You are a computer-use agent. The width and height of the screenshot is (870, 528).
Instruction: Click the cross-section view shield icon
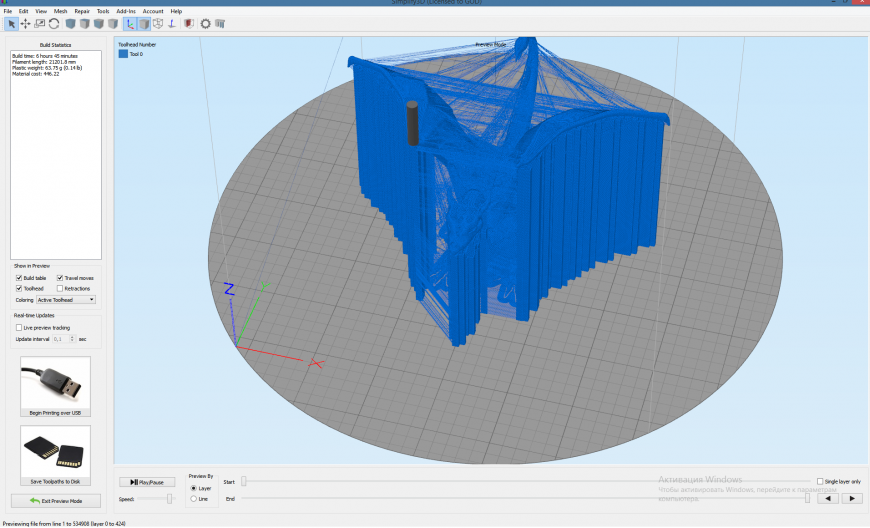point(188,23)
